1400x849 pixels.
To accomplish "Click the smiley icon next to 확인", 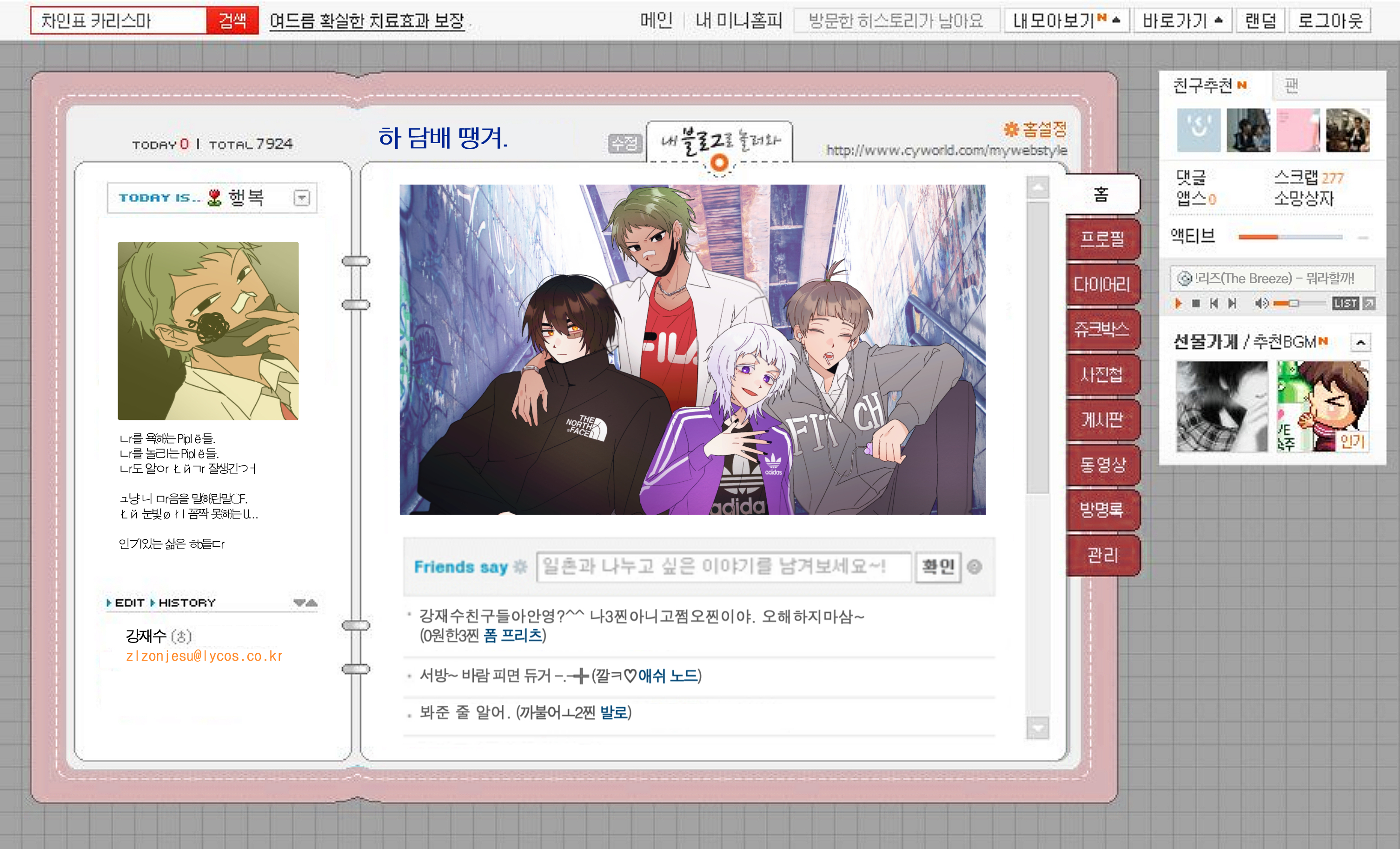I will [x=975, y=567].
